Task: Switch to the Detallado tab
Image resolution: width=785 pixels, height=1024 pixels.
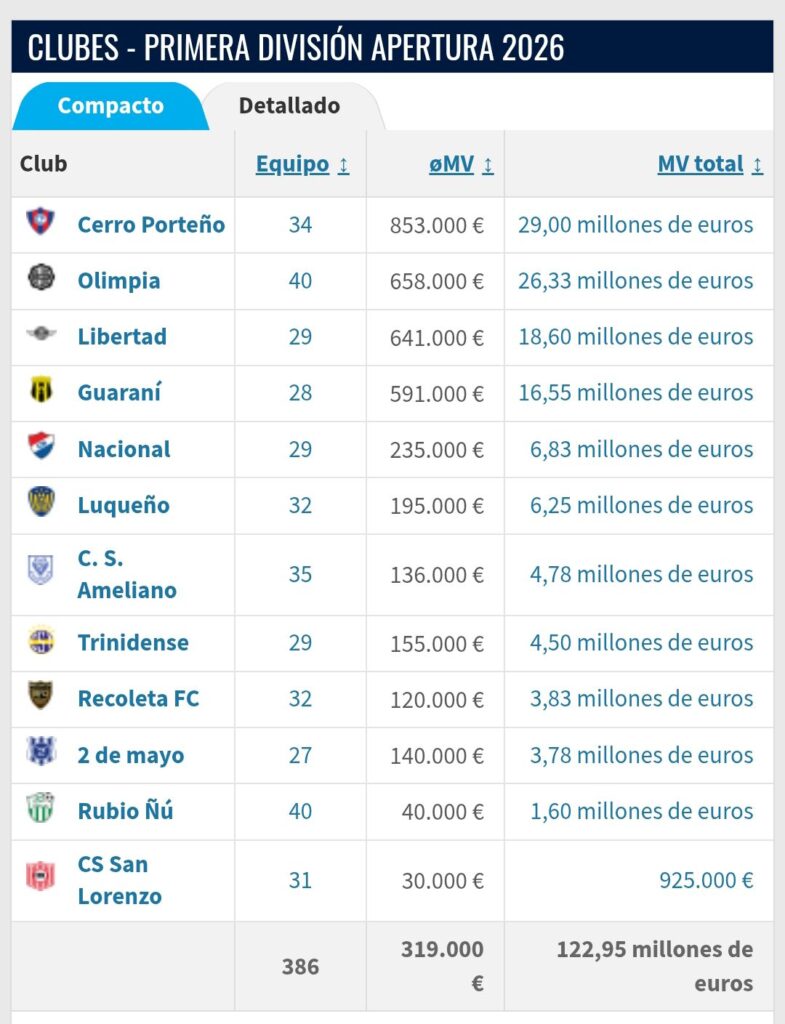Action: pos(289,106)
